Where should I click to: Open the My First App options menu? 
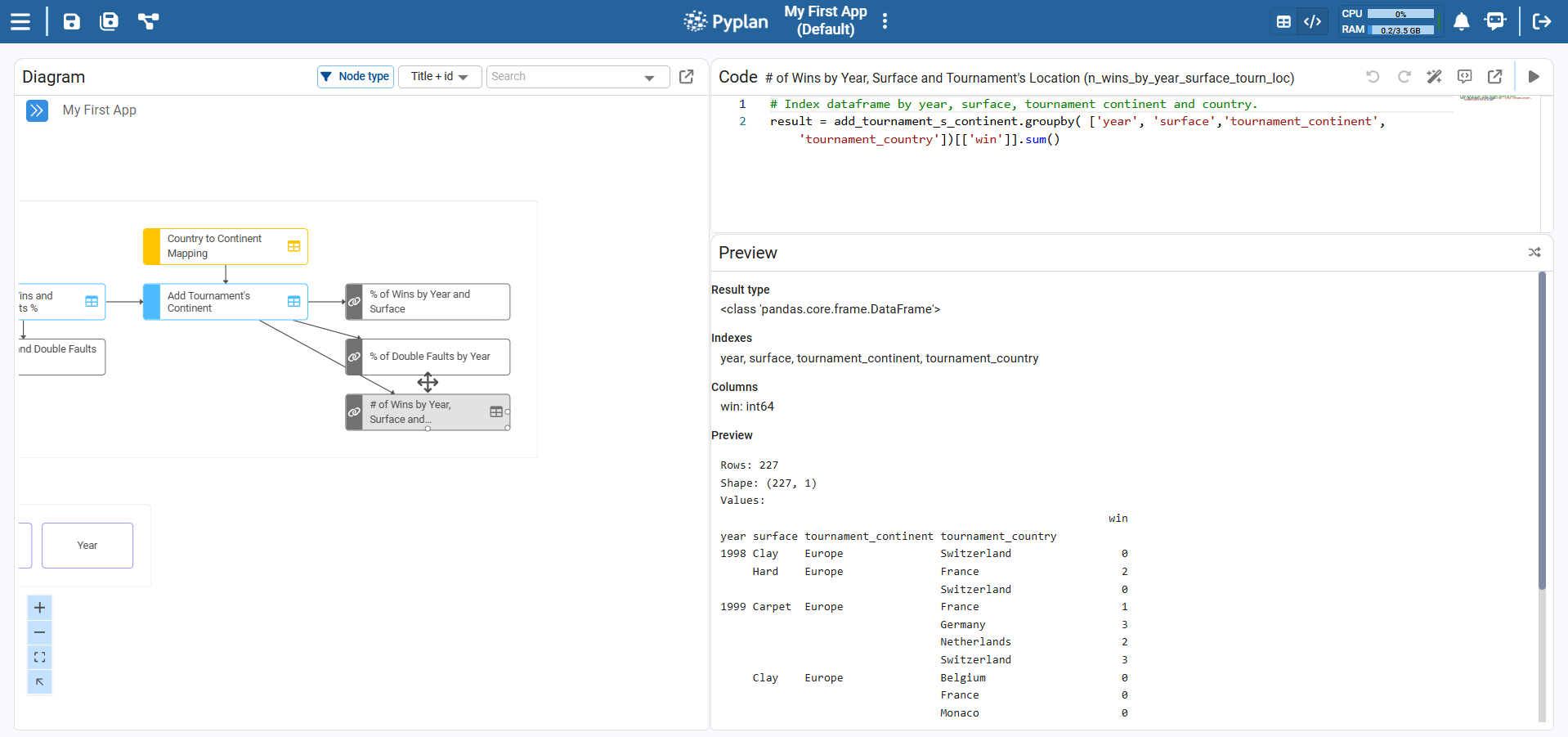point(885,21)
